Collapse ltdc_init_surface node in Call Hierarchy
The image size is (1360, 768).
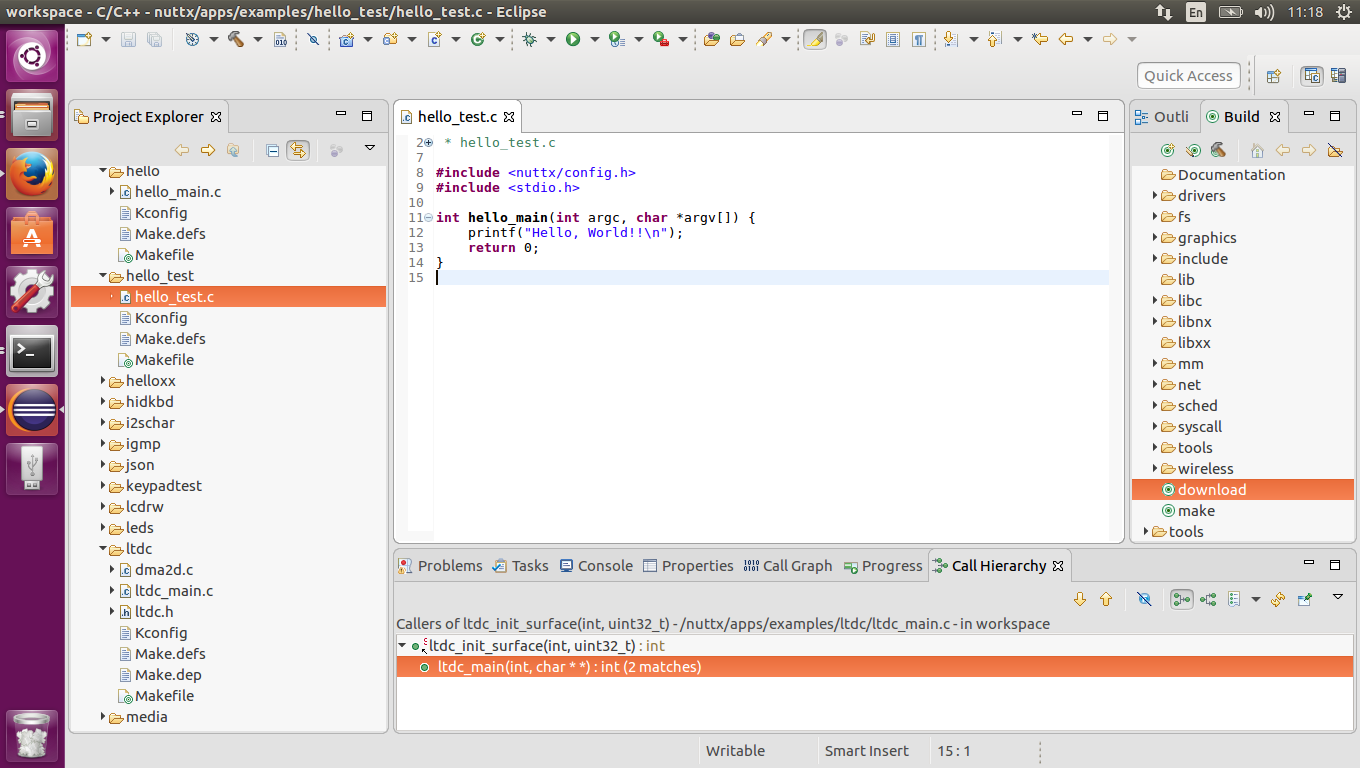tap(402, 646)
